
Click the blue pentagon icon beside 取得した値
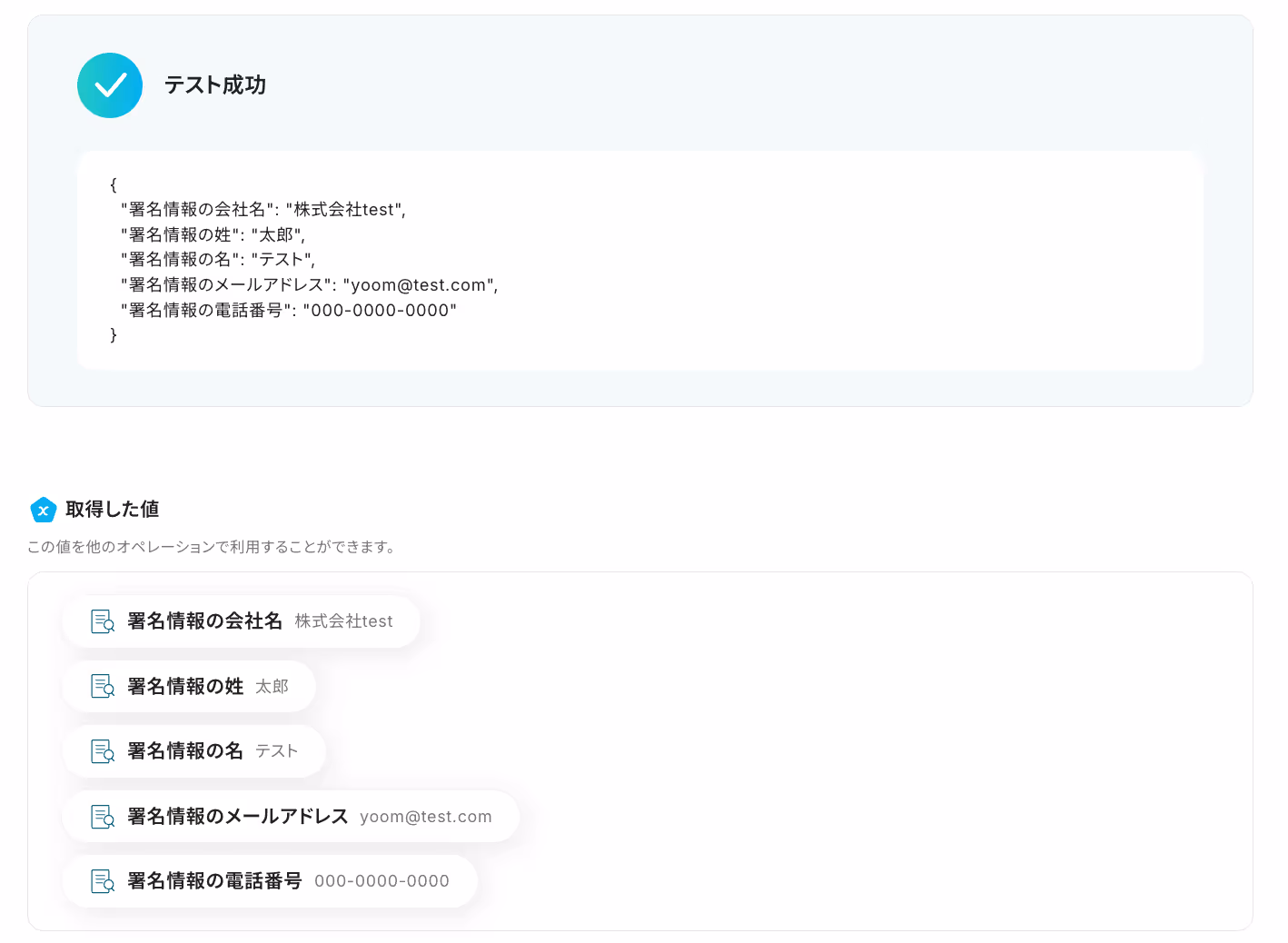[x=44, y=510]
